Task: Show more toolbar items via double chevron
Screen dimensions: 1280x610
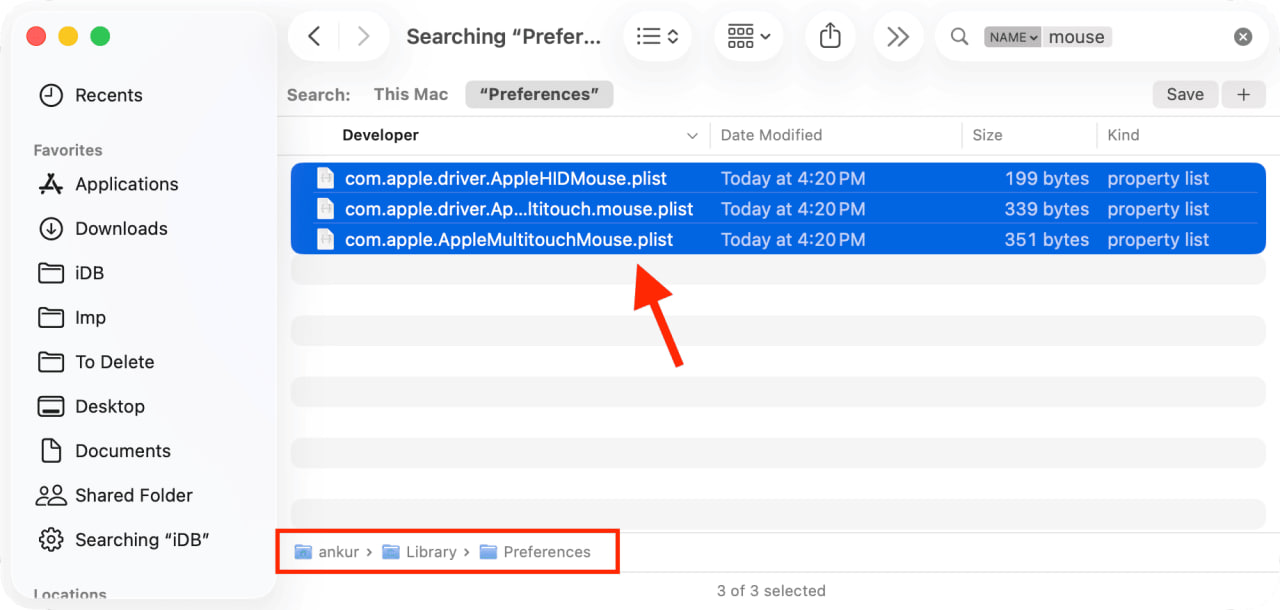Action: pos(898,37)
